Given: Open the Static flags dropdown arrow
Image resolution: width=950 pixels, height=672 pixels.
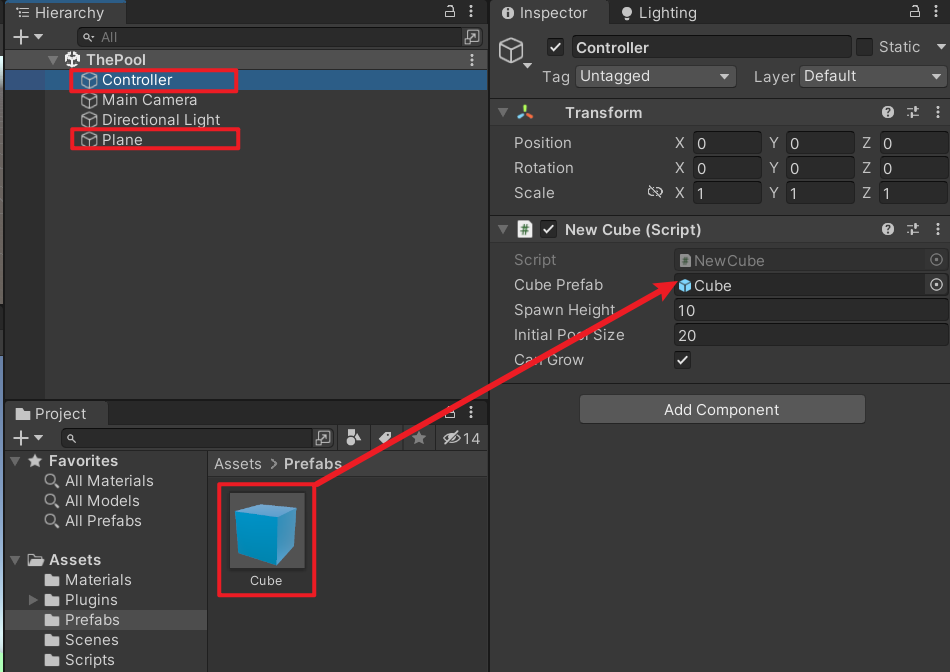Looking at the screenshot, I should pyautogui.click(x=940, y=47).
